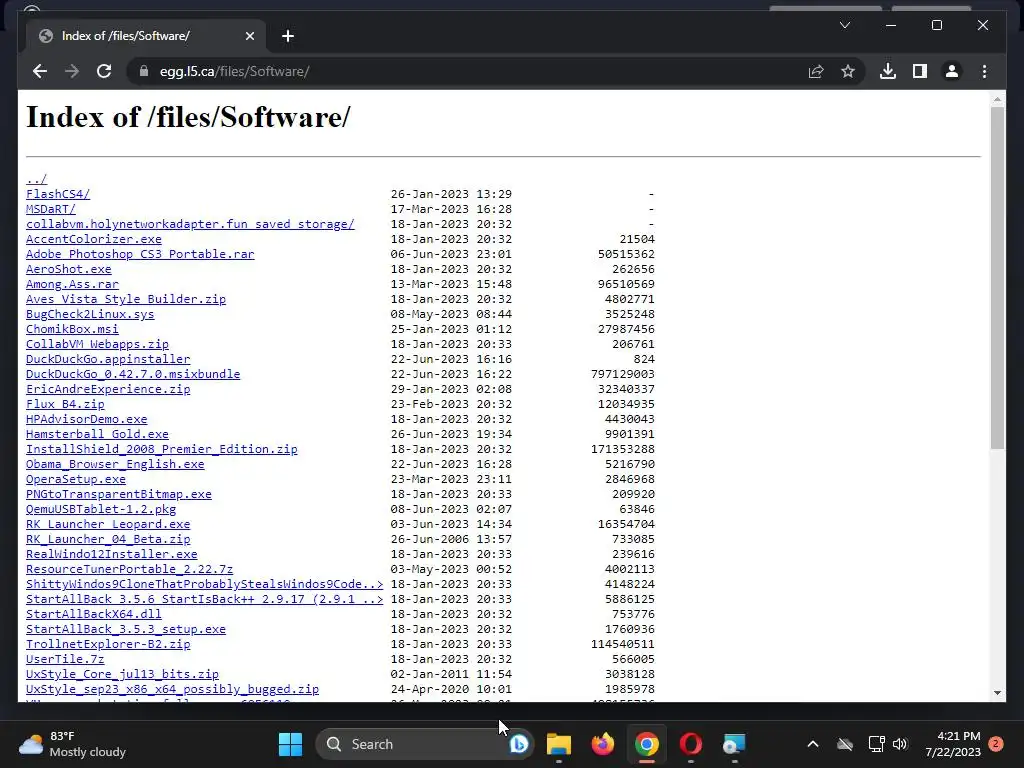1024x768 pixels.
Task: Open Windows Start menu
Action: tap(291, 744)
